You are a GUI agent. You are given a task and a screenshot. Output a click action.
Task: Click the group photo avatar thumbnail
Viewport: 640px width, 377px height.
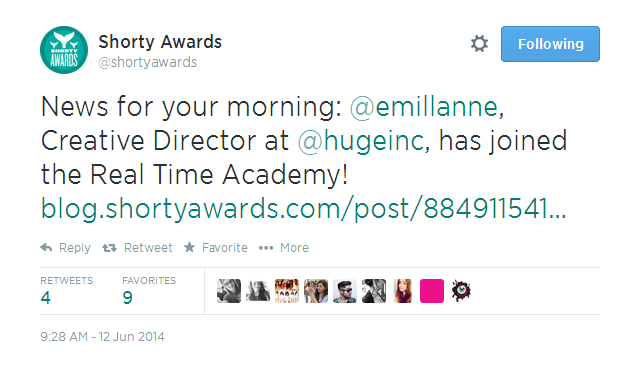287,291
